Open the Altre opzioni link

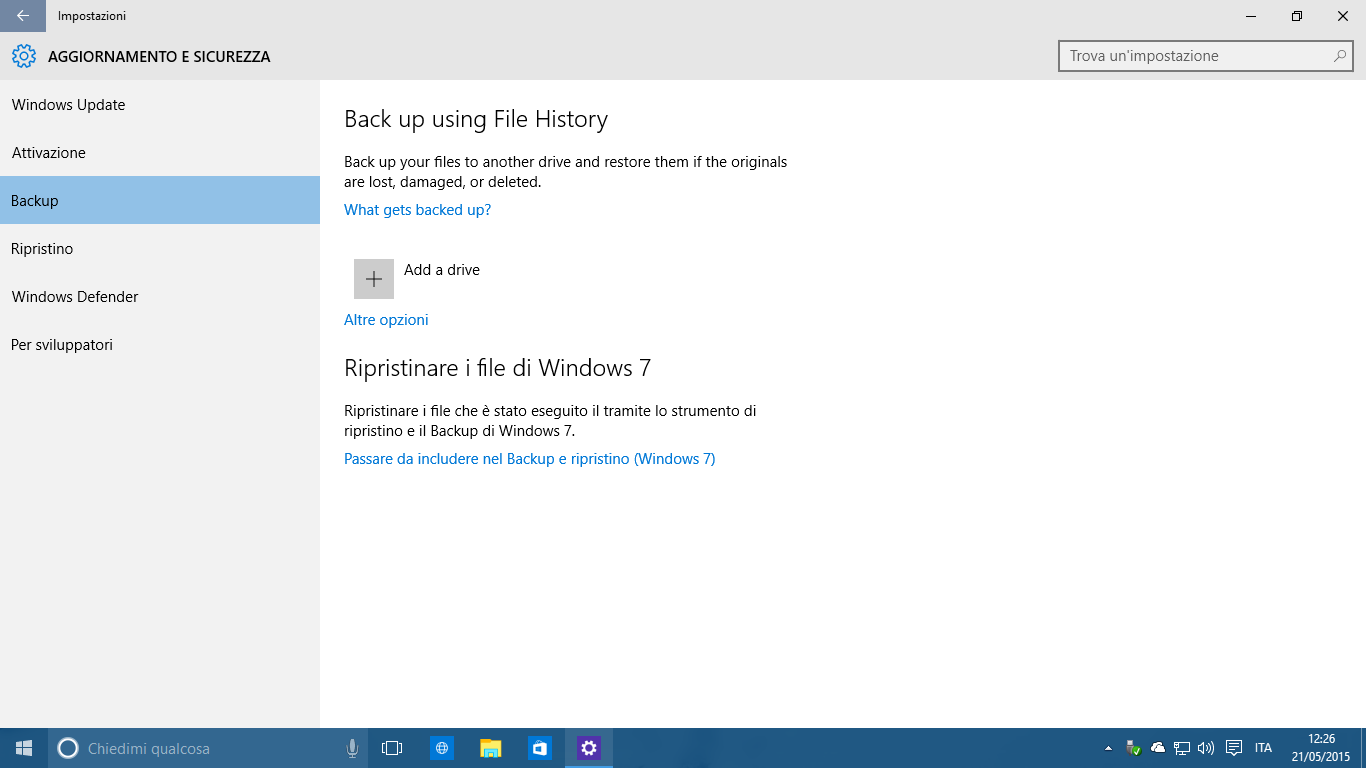386,320
